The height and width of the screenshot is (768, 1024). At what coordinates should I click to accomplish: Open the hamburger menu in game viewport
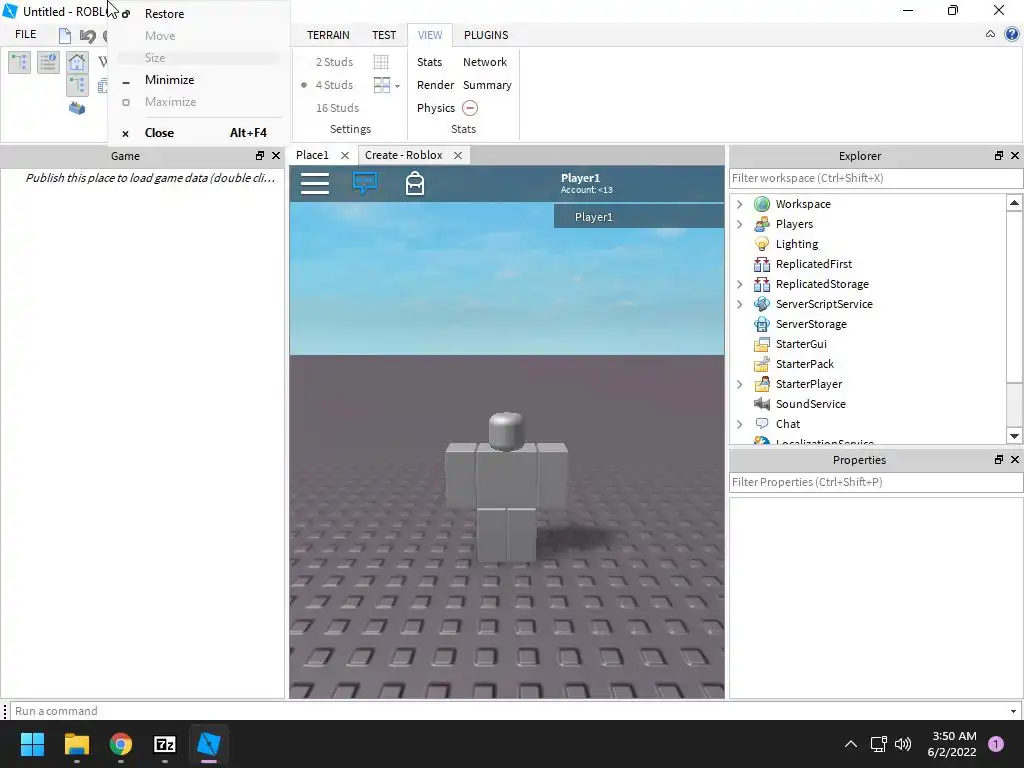coord(315,184)
